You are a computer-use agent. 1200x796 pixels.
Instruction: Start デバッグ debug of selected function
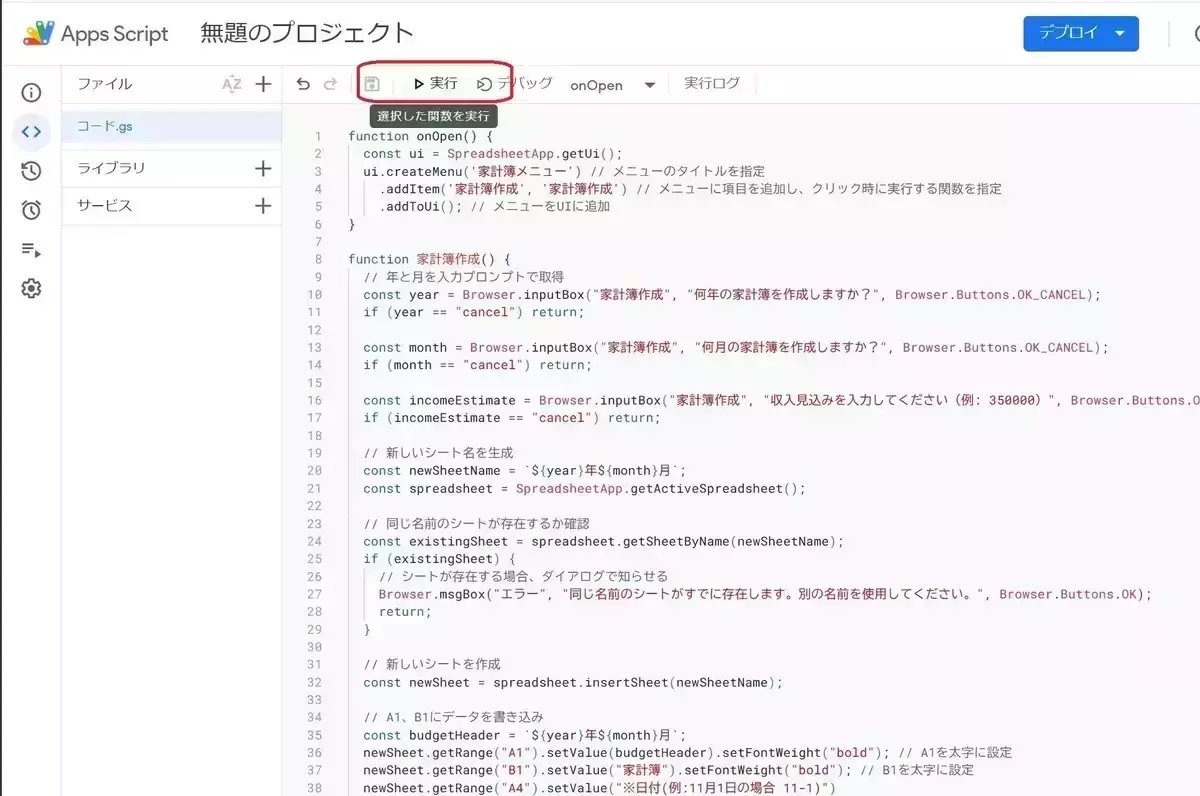pos(514,84)
